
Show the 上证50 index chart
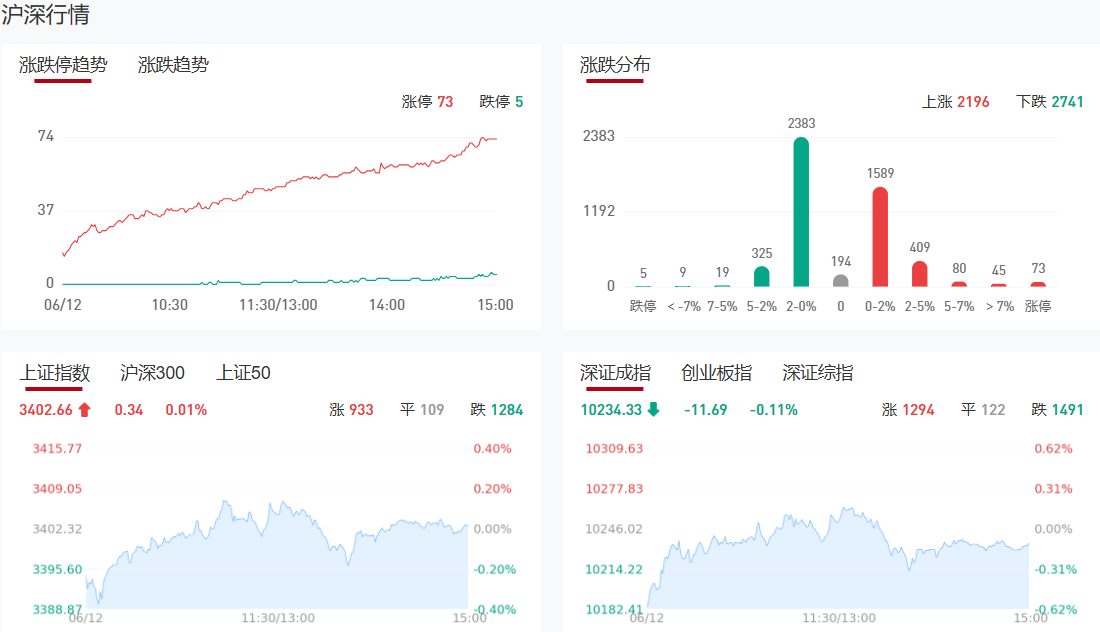pos(243,373)
